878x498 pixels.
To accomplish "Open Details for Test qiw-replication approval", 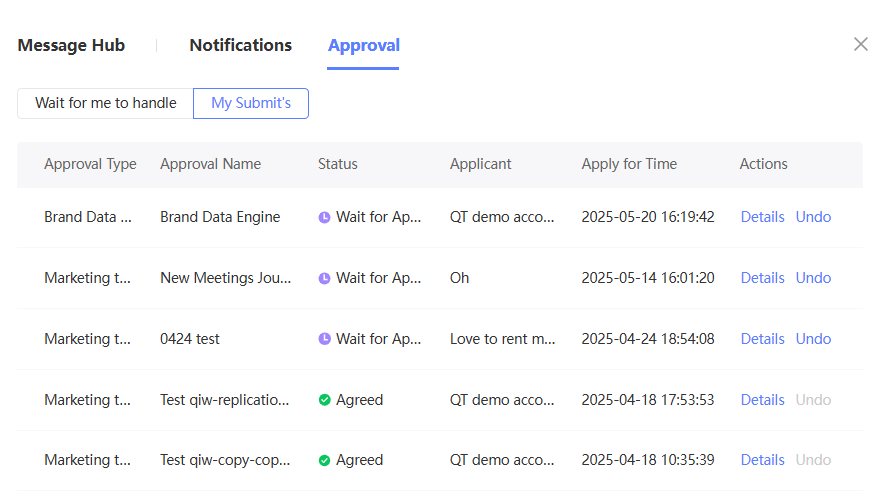I will [762, 400].
